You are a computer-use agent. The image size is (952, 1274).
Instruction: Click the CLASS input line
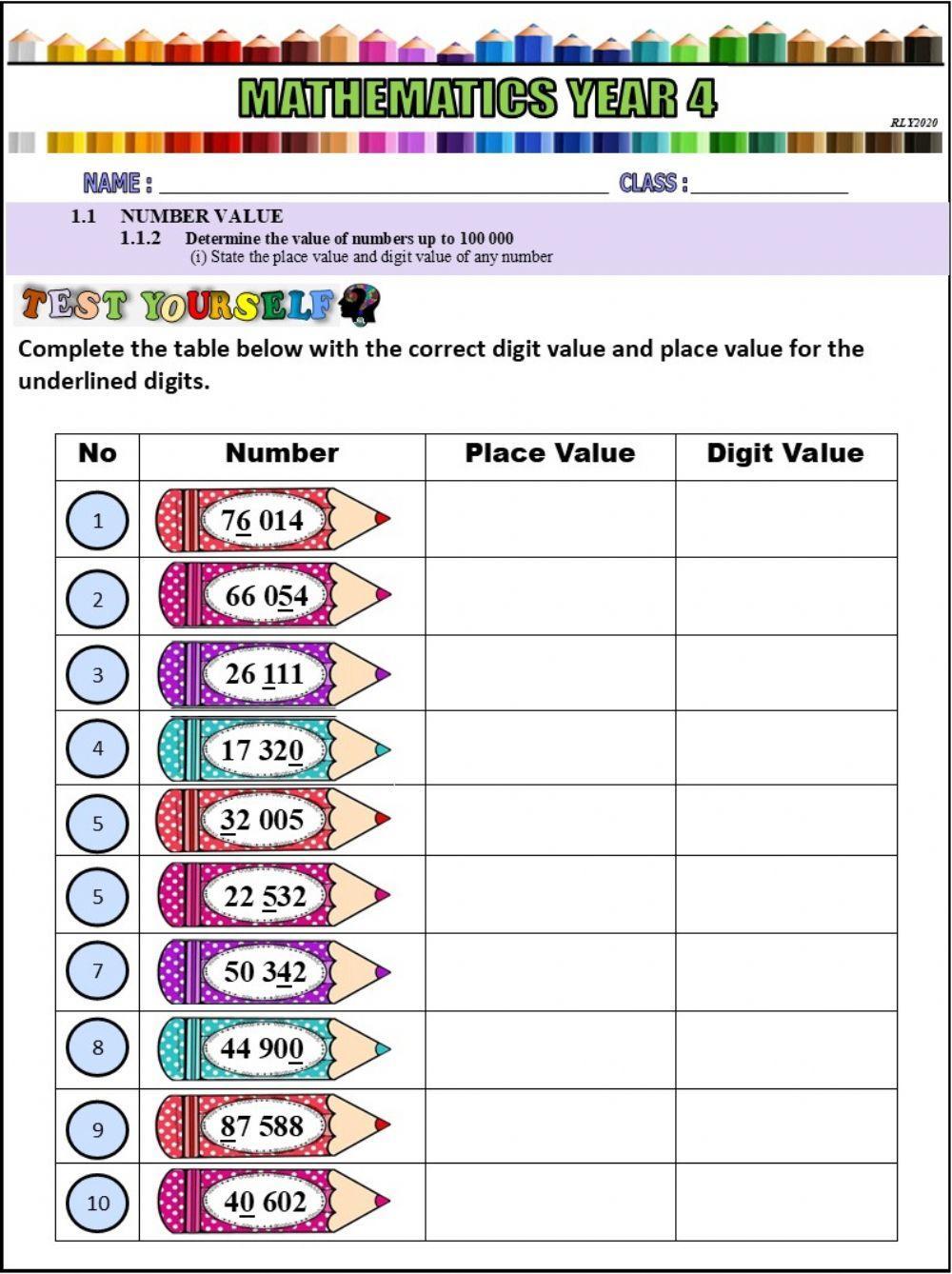769,184
